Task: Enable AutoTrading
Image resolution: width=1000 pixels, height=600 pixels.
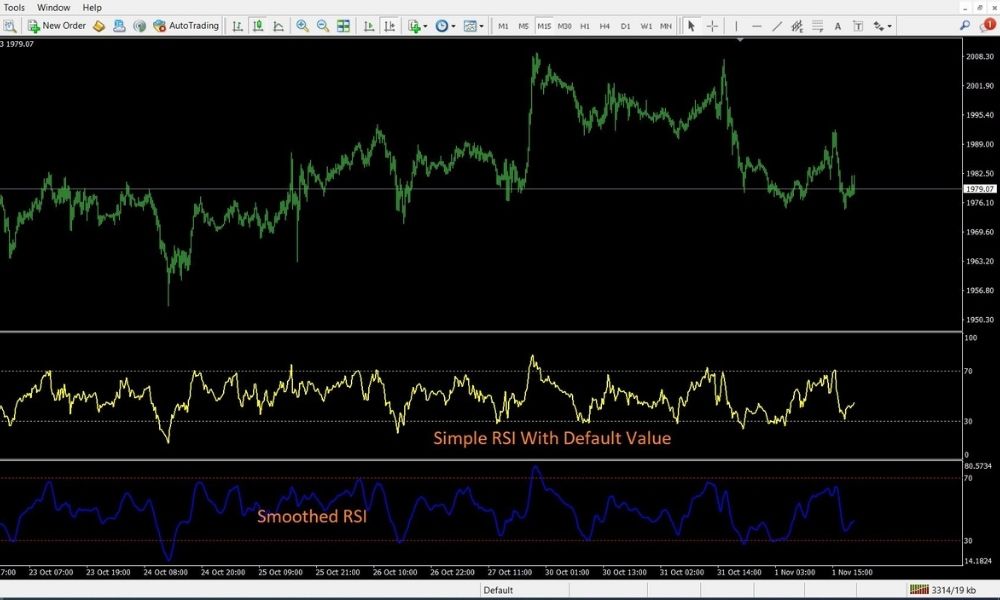Action: [185, 25]
